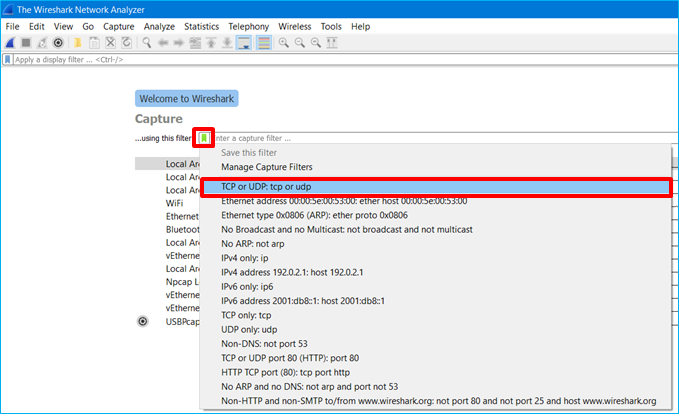Viewport: 679px width, 414px height.
Task: Select the TCP only: tcp filter
Action: pos(436,315)
